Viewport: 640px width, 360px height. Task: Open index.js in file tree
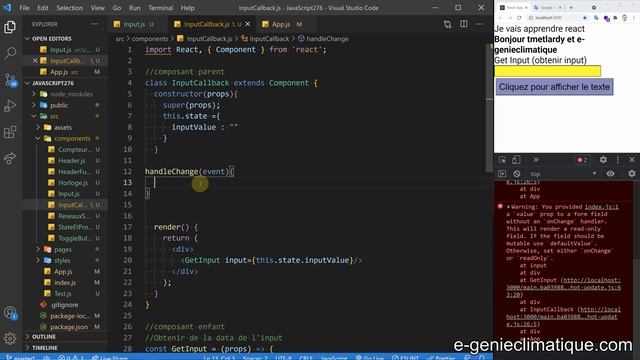tap(65, 282)
